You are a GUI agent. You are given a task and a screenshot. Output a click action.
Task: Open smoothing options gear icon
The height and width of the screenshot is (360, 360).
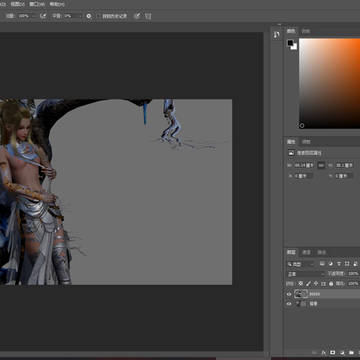tap(89, 16)
